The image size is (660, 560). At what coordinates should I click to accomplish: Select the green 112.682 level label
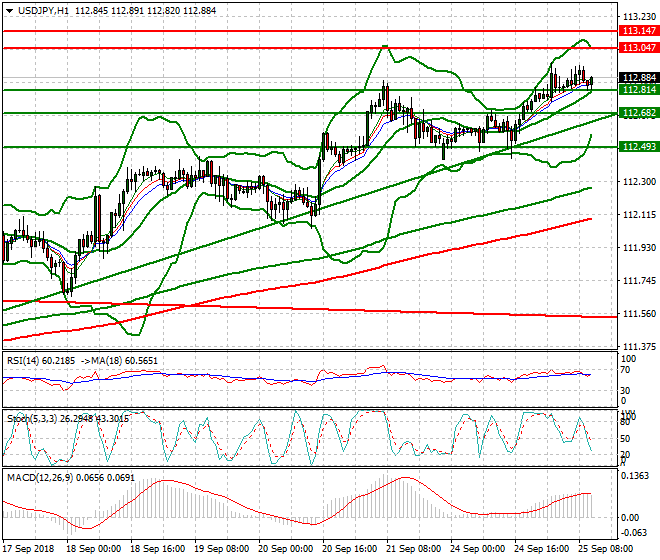click(639, 113)
